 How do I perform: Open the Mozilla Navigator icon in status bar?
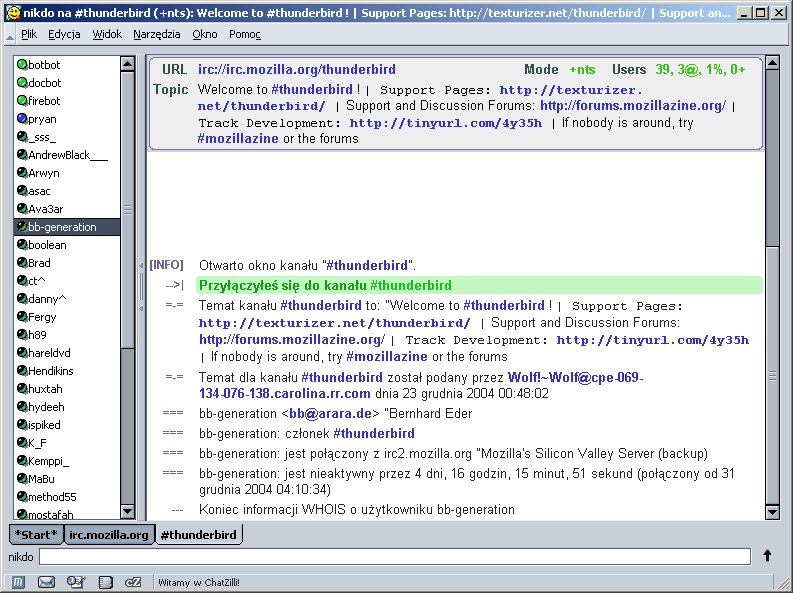pyautogui.click(x=18, y=582)
